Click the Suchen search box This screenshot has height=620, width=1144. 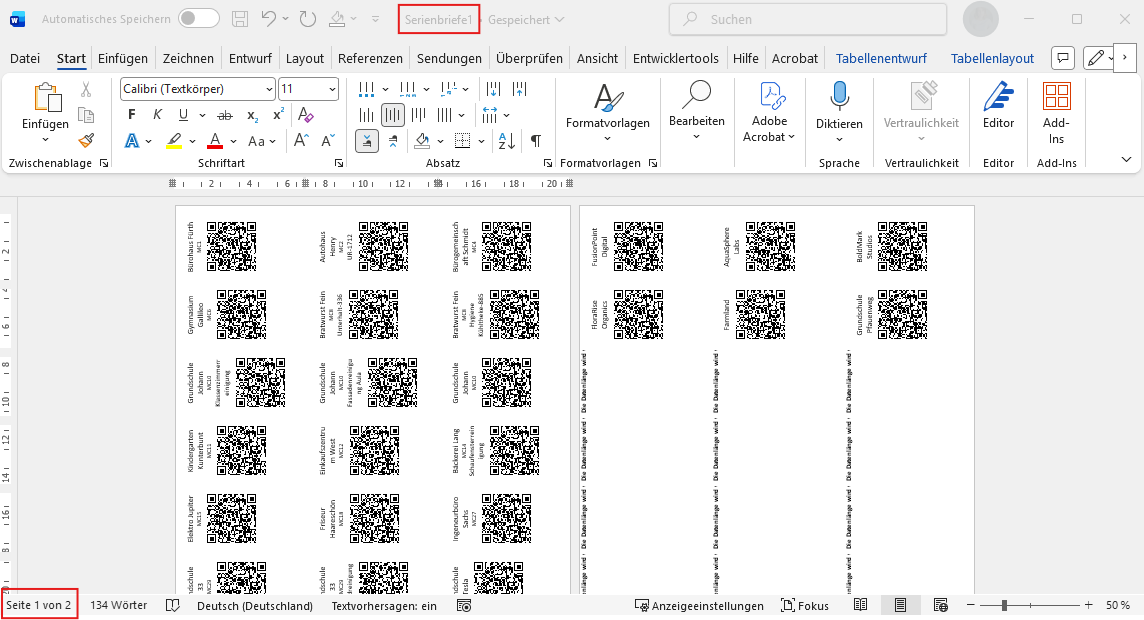coord(808,19)
